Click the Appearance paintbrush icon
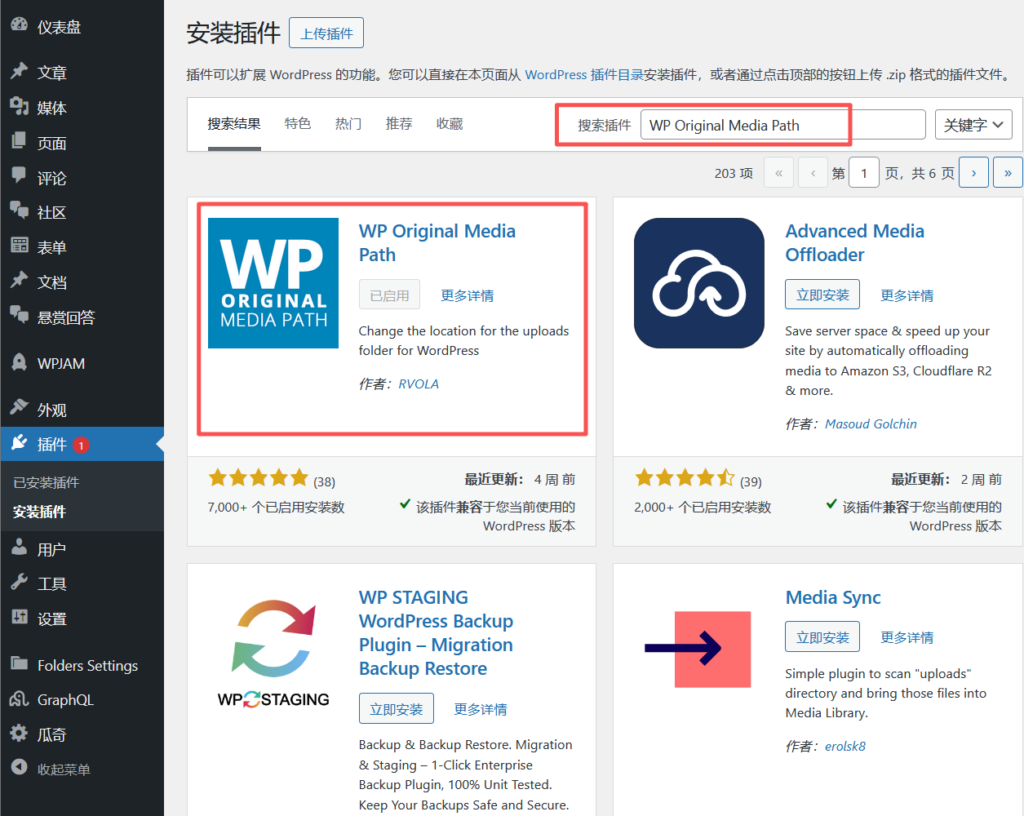1024x816 pixels. pos(18,409)
